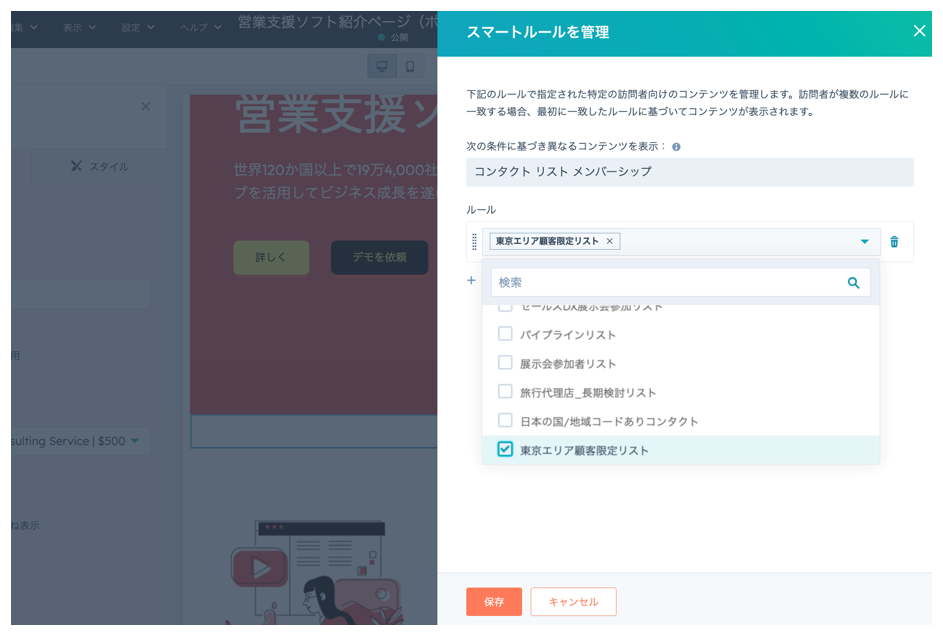Viewport: 943px width, 636px height.
Task: Delete the rule with the trash icon
Action: [x=894, y=242]
